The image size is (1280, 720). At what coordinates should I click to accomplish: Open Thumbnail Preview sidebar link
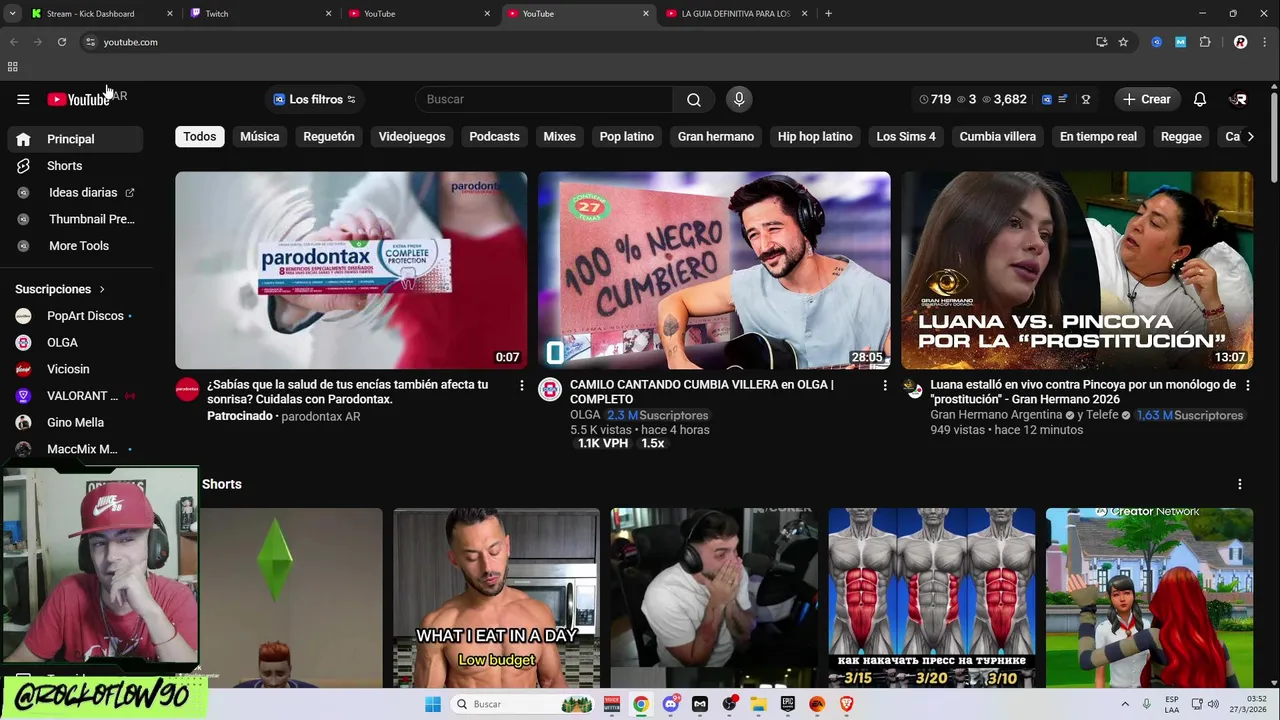(75, 219)
